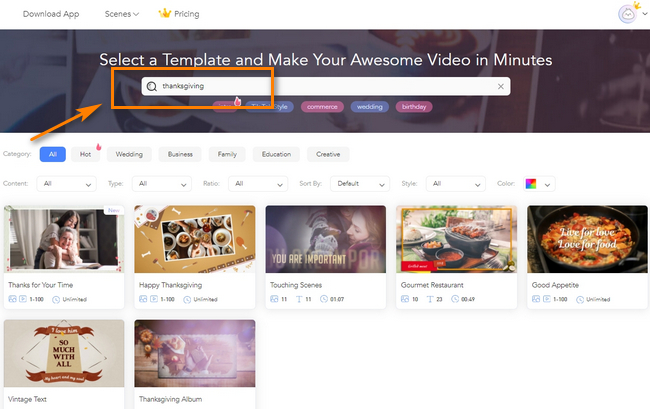650x409 pixels.
Task: Click the Pricing crown icon
Action: tap(165, 14)
